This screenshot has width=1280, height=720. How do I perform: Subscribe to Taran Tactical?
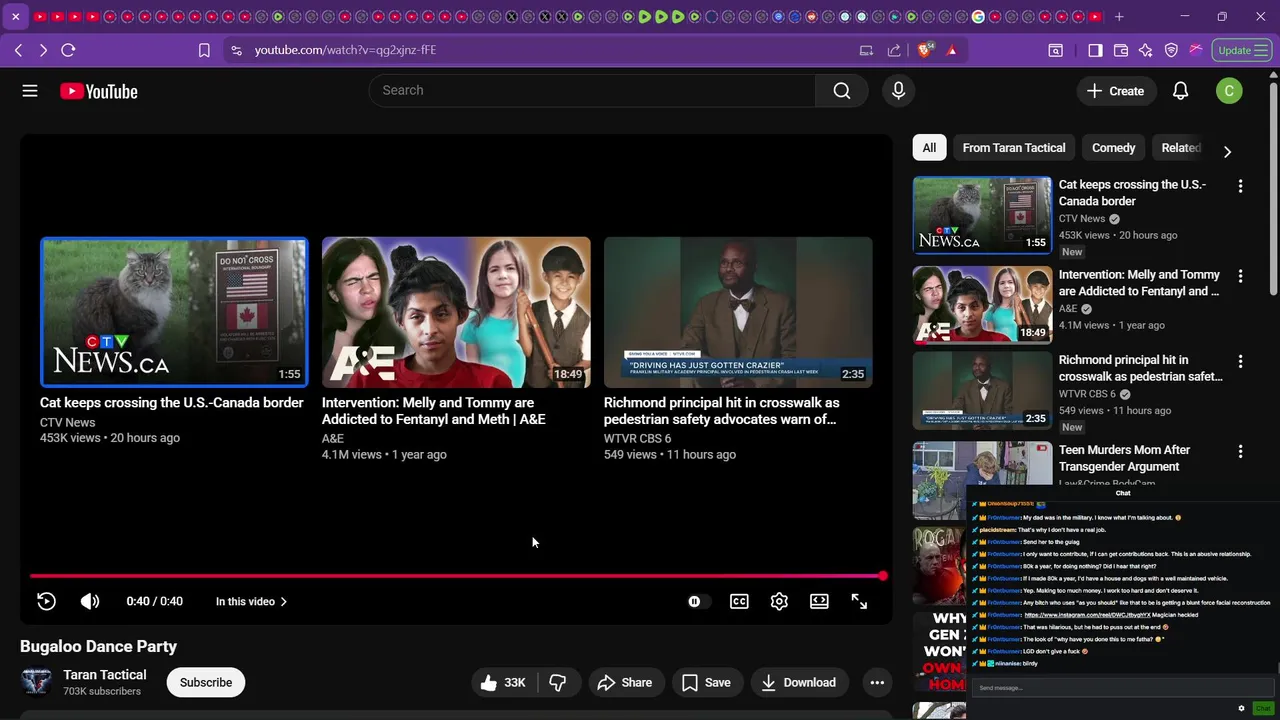point(206,683)
